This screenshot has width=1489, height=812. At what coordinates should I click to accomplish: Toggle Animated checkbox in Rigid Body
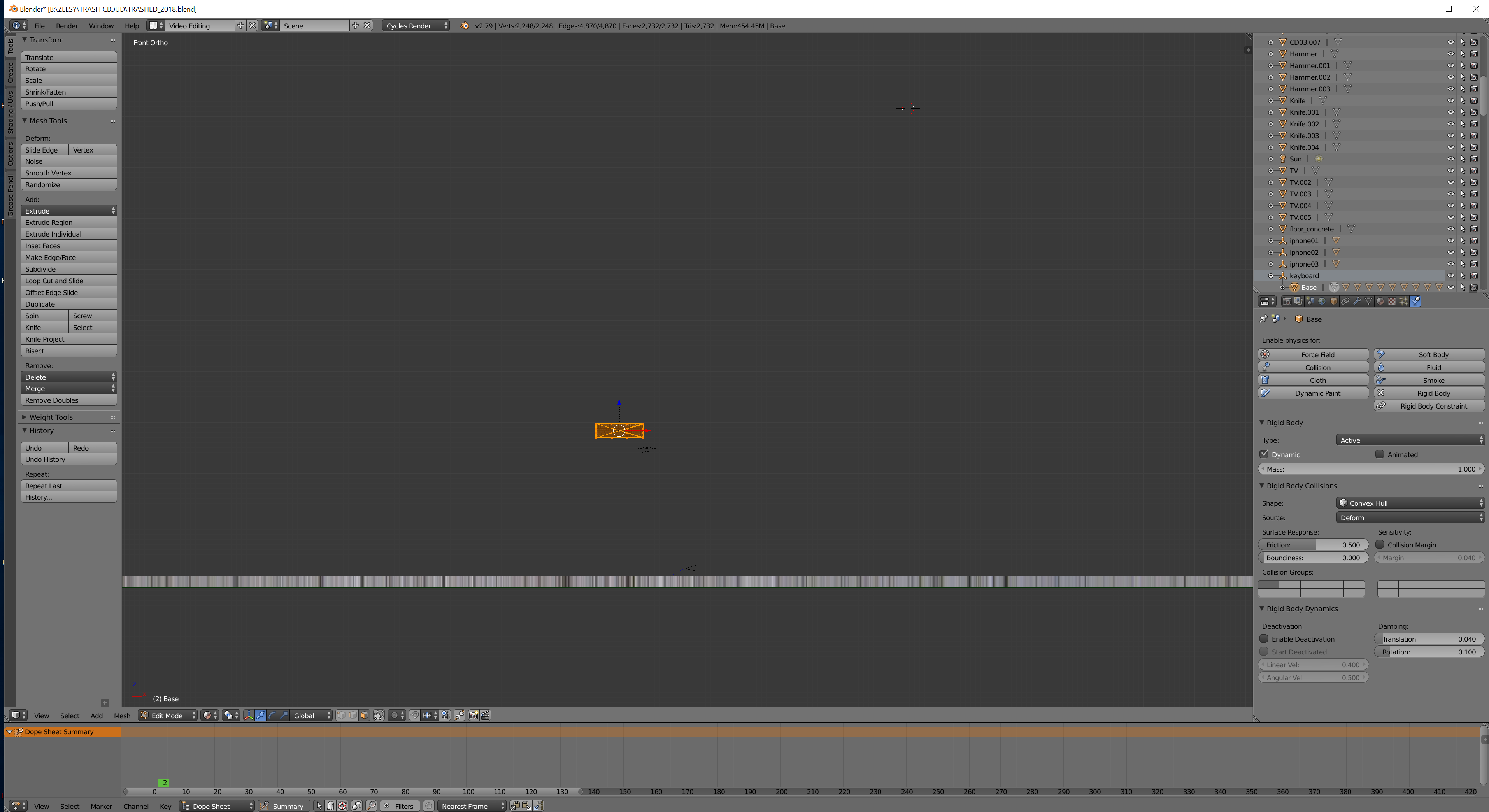point(1380,454)
